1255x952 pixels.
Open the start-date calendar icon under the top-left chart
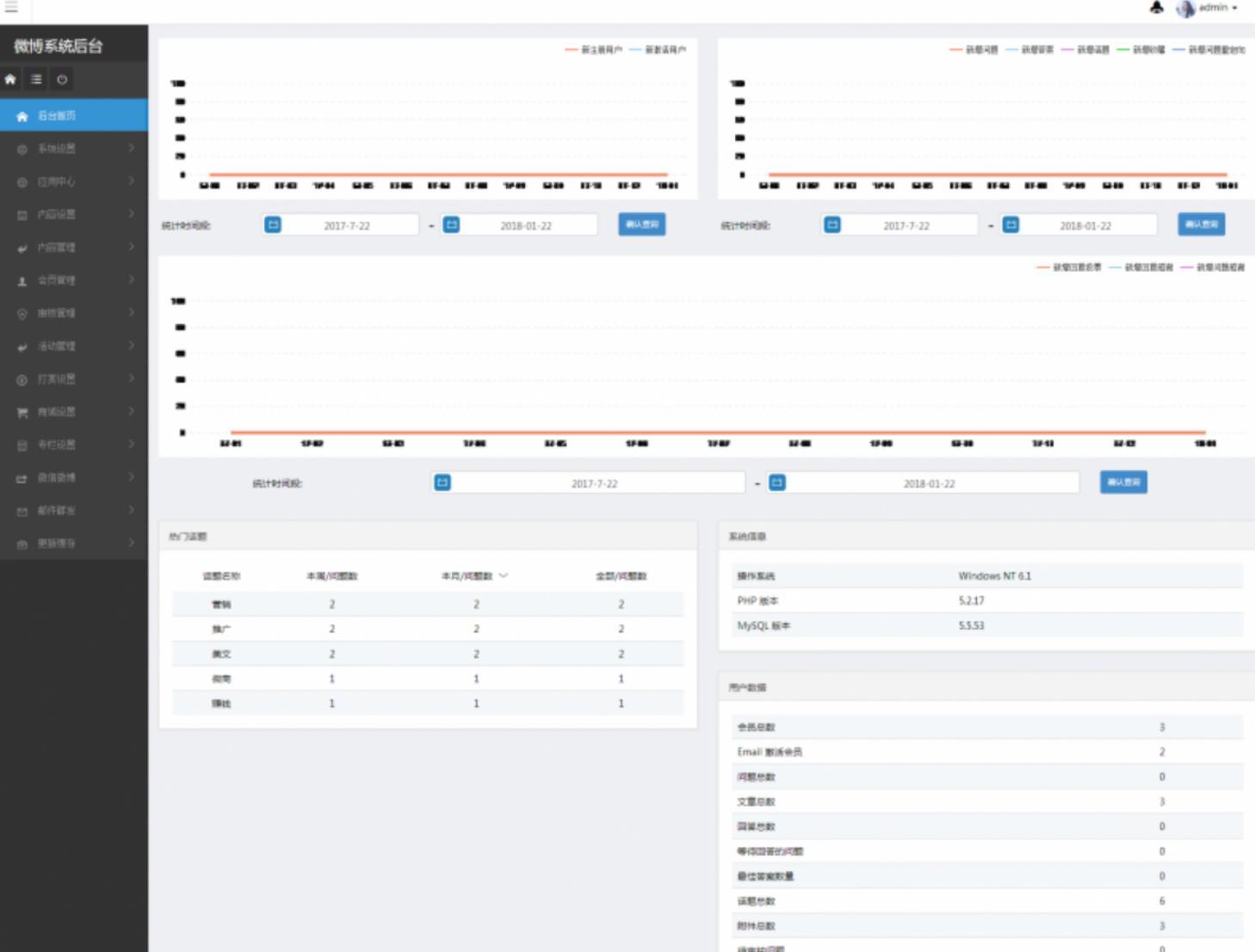pos(273,225)
